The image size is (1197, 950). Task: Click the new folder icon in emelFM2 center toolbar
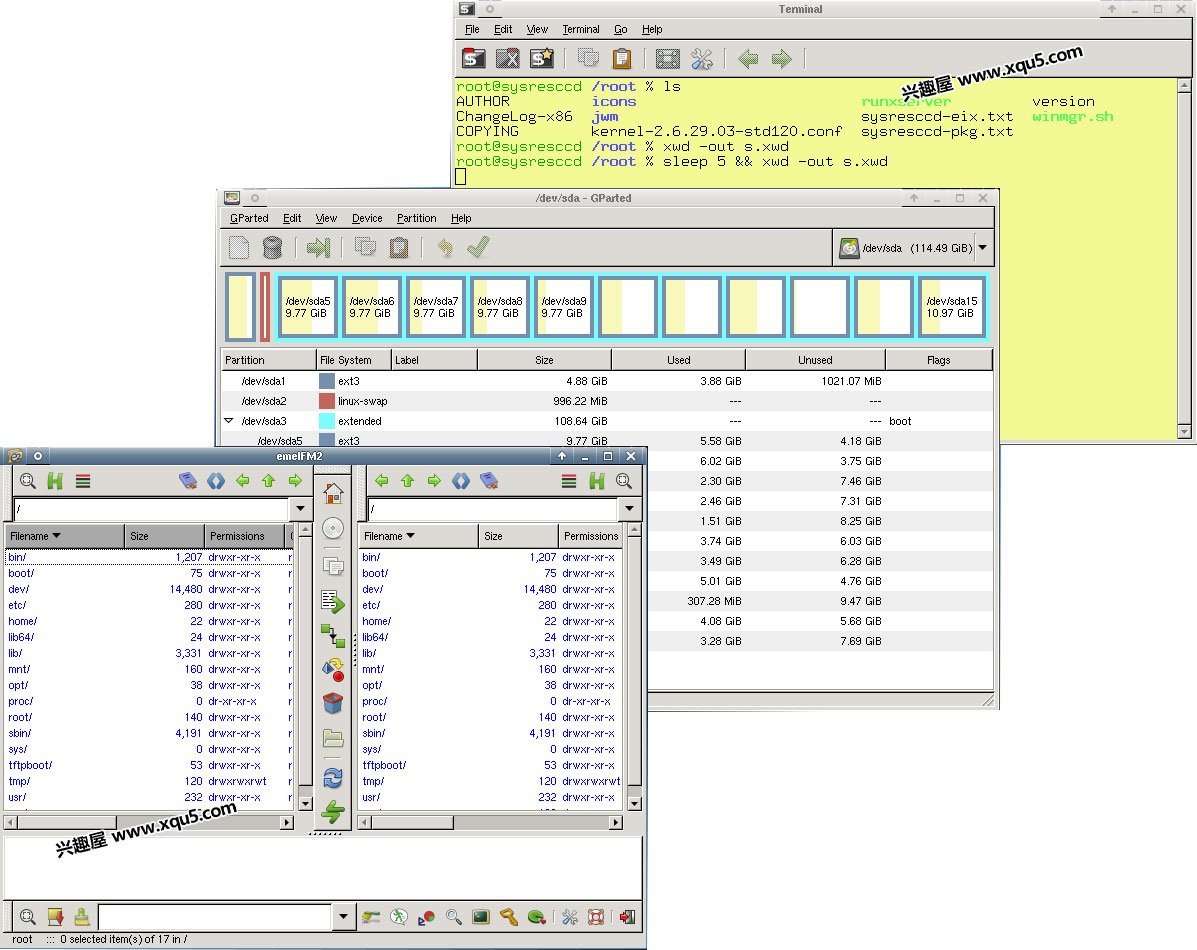click(x=333, y=738)
